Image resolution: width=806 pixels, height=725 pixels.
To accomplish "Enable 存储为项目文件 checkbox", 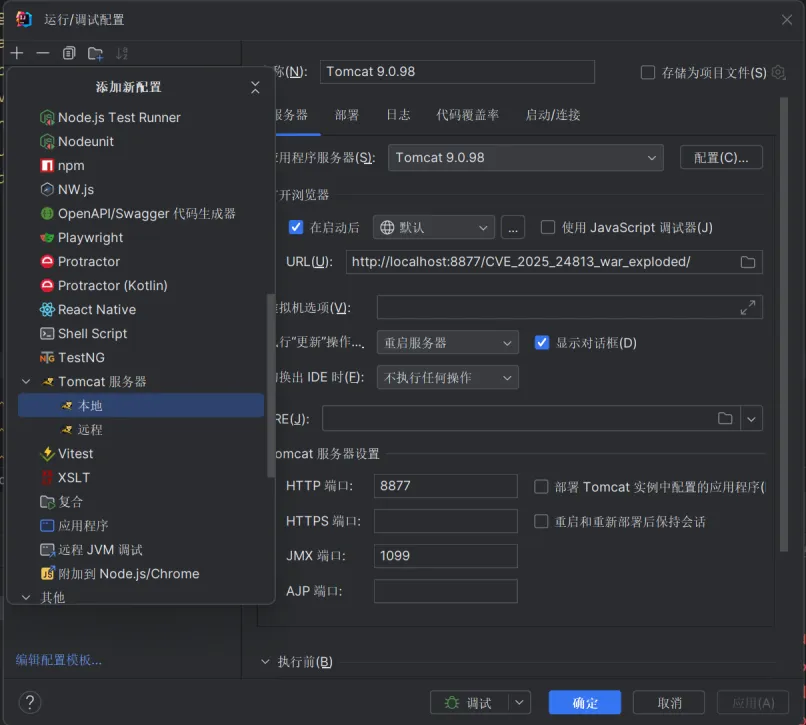I will pyautogui.click(x=648, y=72).
